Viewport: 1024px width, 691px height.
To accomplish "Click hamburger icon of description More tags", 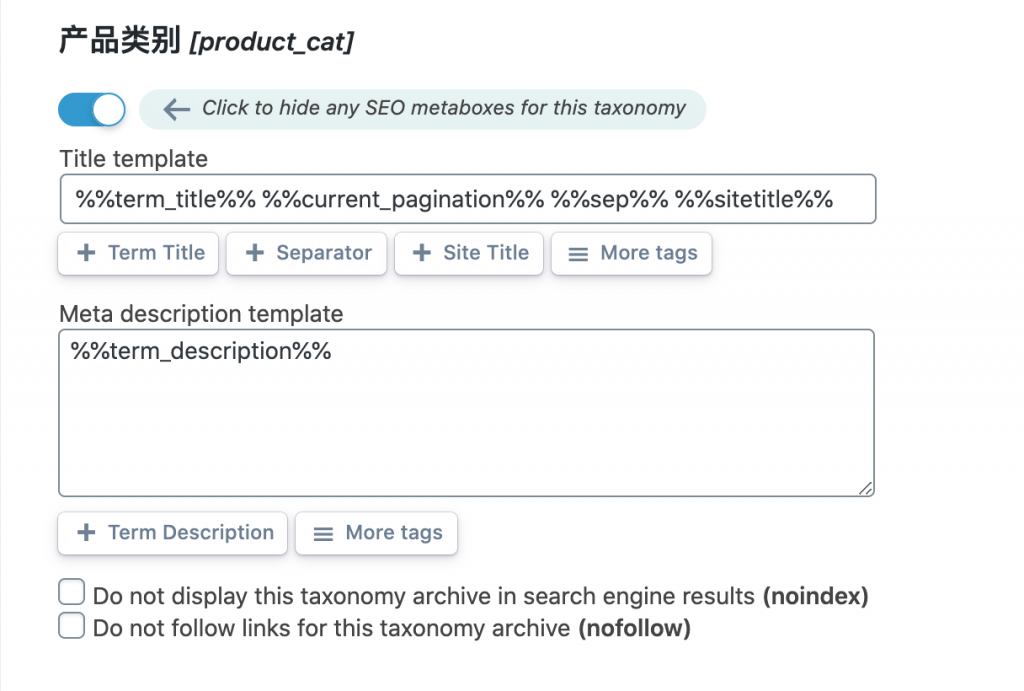I will (323, 535).
